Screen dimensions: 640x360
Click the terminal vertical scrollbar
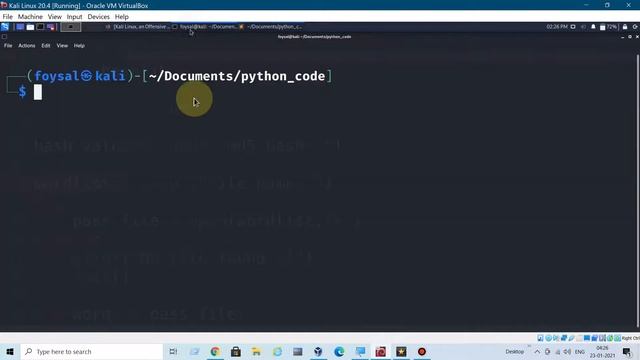tap(638, 190)
